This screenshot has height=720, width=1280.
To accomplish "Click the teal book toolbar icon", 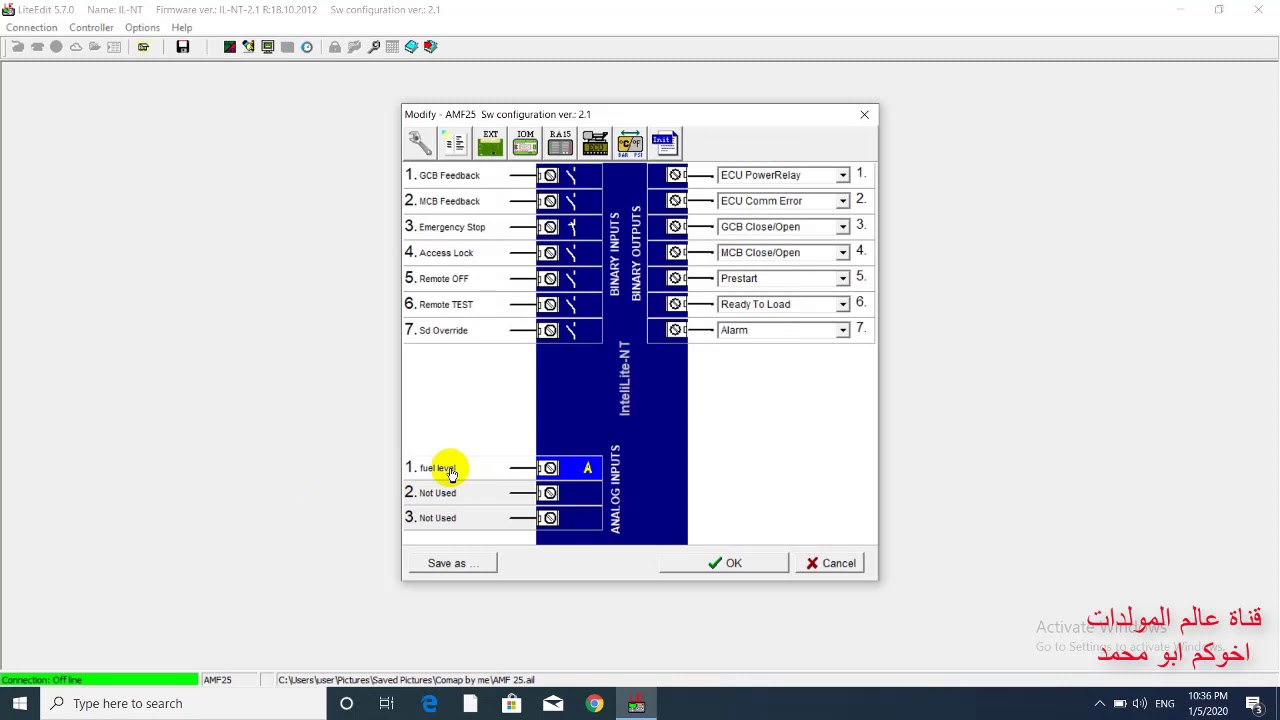I will coord(411,47).
